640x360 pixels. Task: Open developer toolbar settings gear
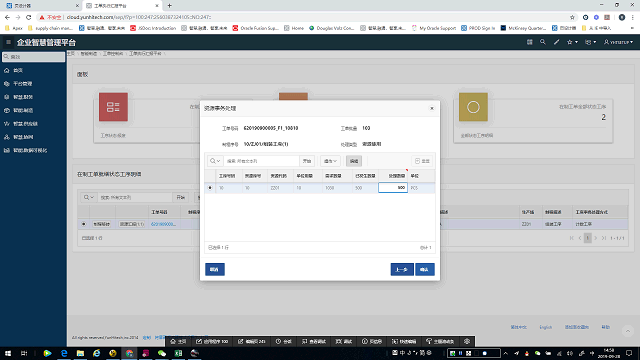point(467,341)
